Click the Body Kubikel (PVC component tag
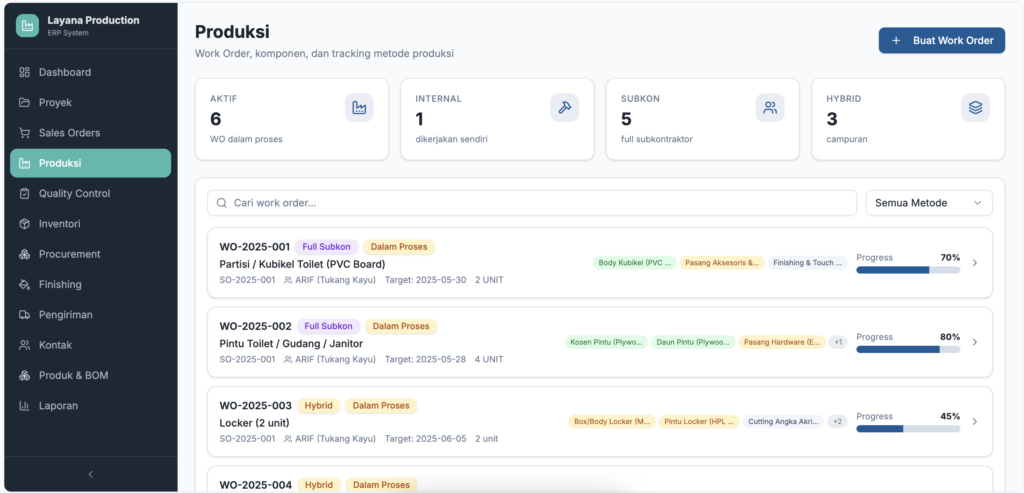 [x=635, y=262]
